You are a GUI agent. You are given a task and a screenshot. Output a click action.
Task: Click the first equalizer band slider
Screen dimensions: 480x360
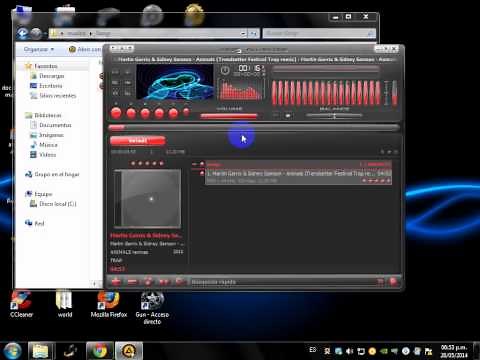[x=274, y=93]
